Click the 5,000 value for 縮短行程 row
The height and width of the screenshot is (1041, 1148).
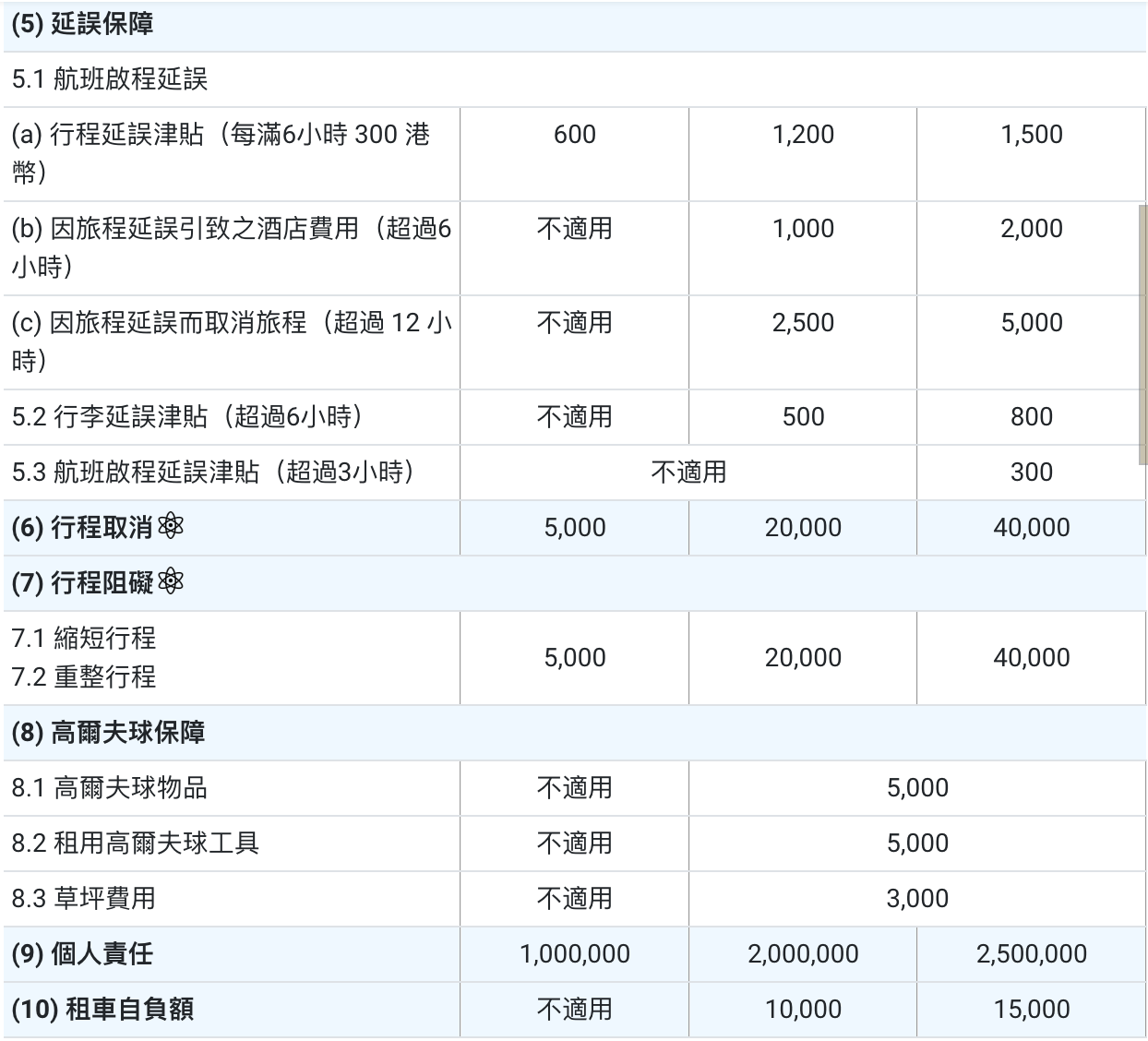point(575,658)
